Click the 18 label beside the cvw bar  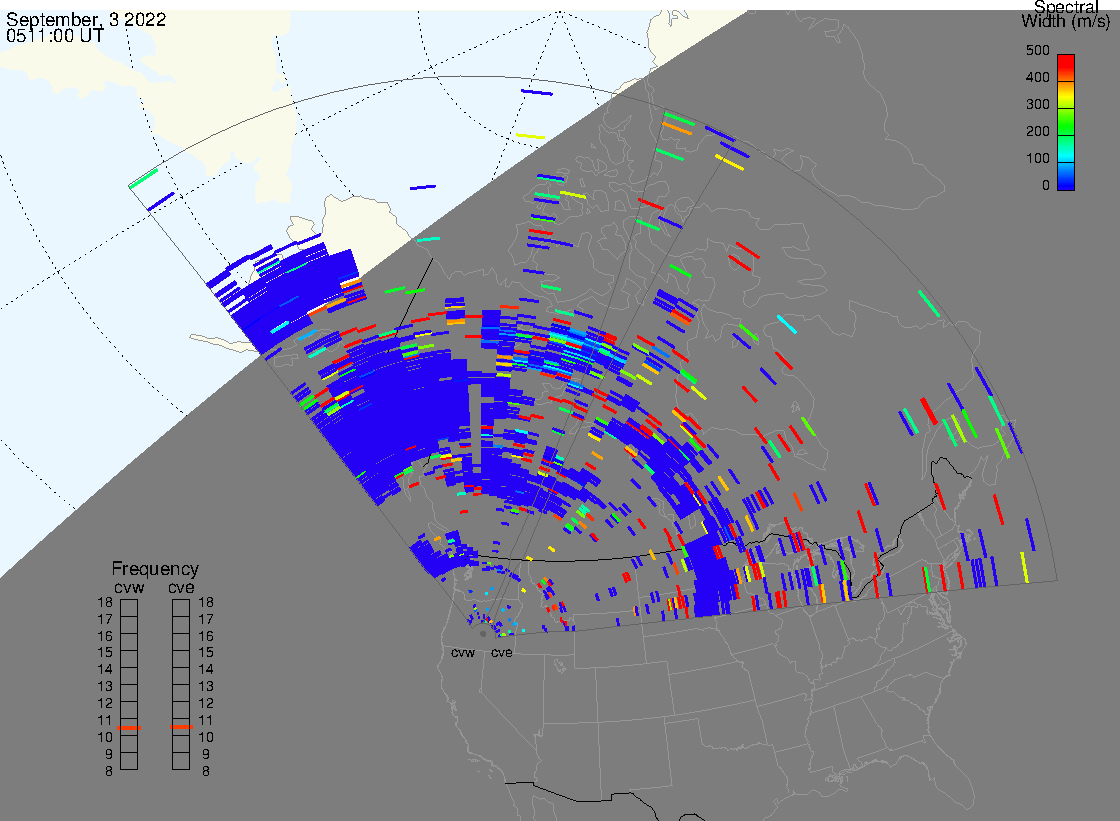coord(105,602)
